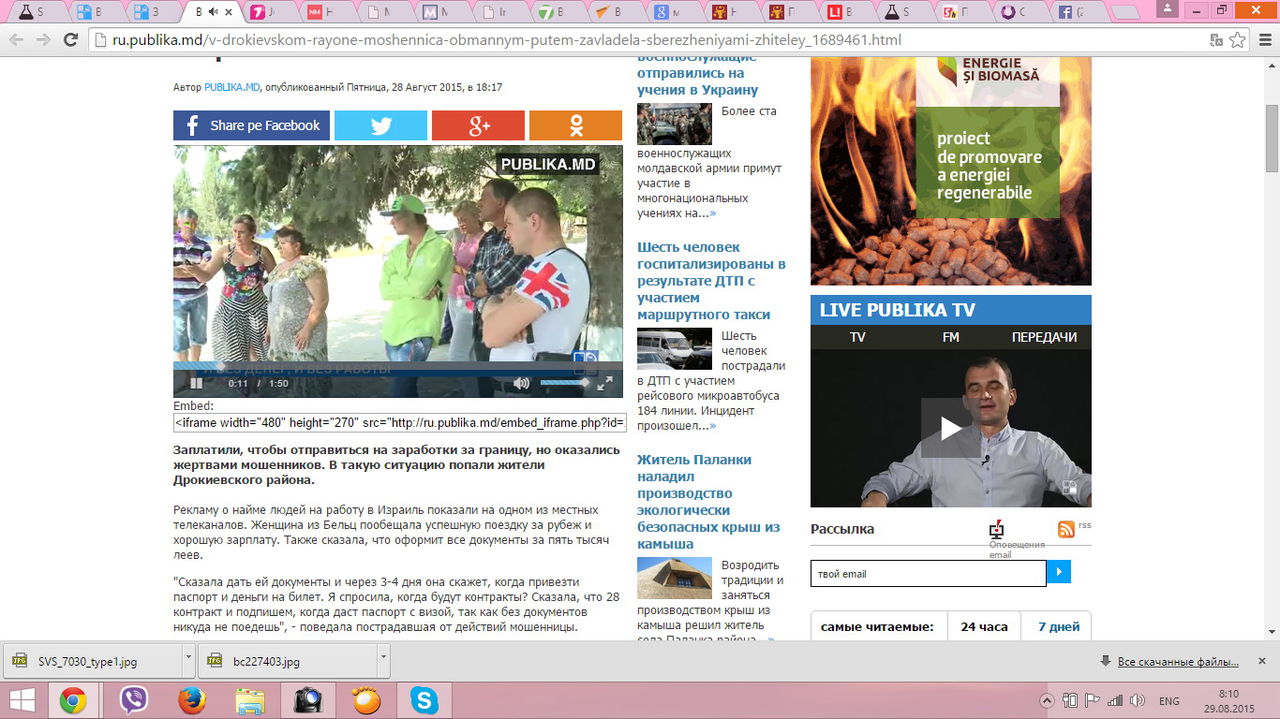
Task: Open the email notifications icon under Рассылка
Action: 996,530
